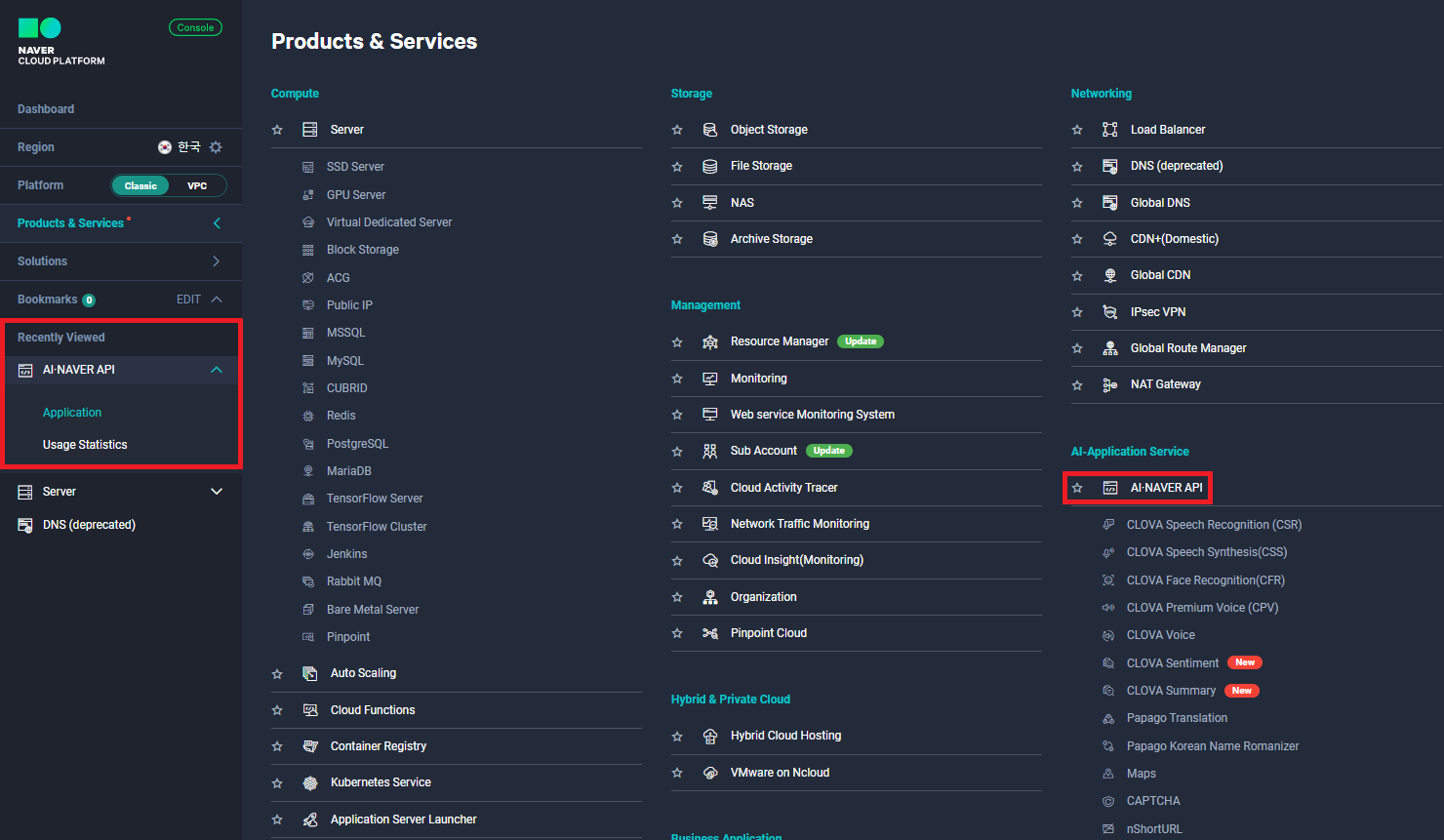Open Web service Monitoring System
This screenshot has width=1444, height=840.
coord(813,415)
